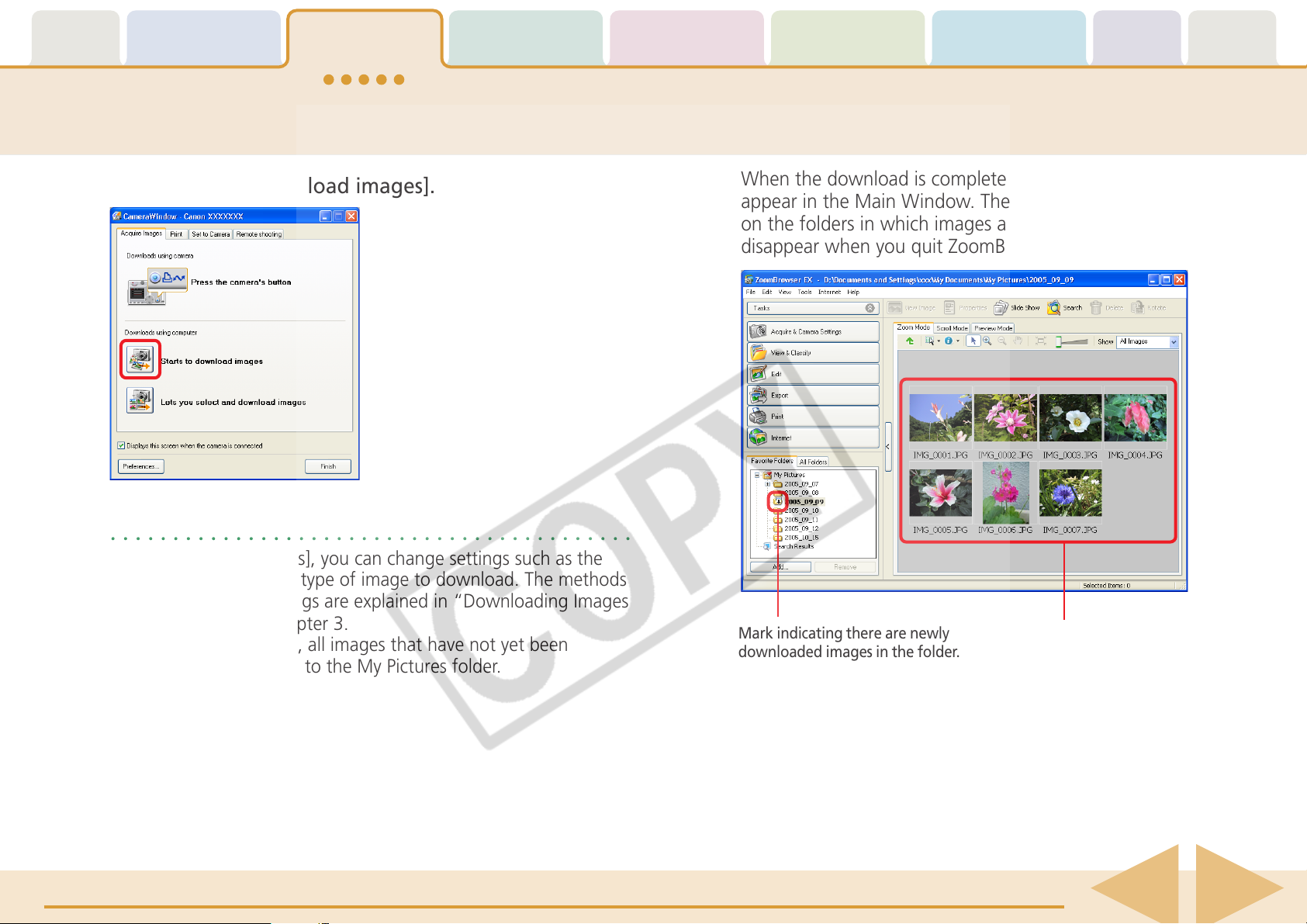Open the Help menu

coord(853,292)
